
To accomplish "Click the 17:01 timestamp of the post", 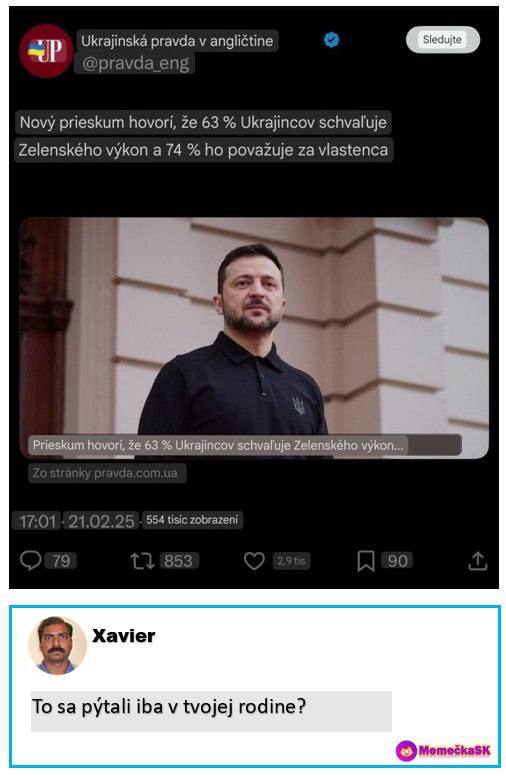I will point(37,521).
